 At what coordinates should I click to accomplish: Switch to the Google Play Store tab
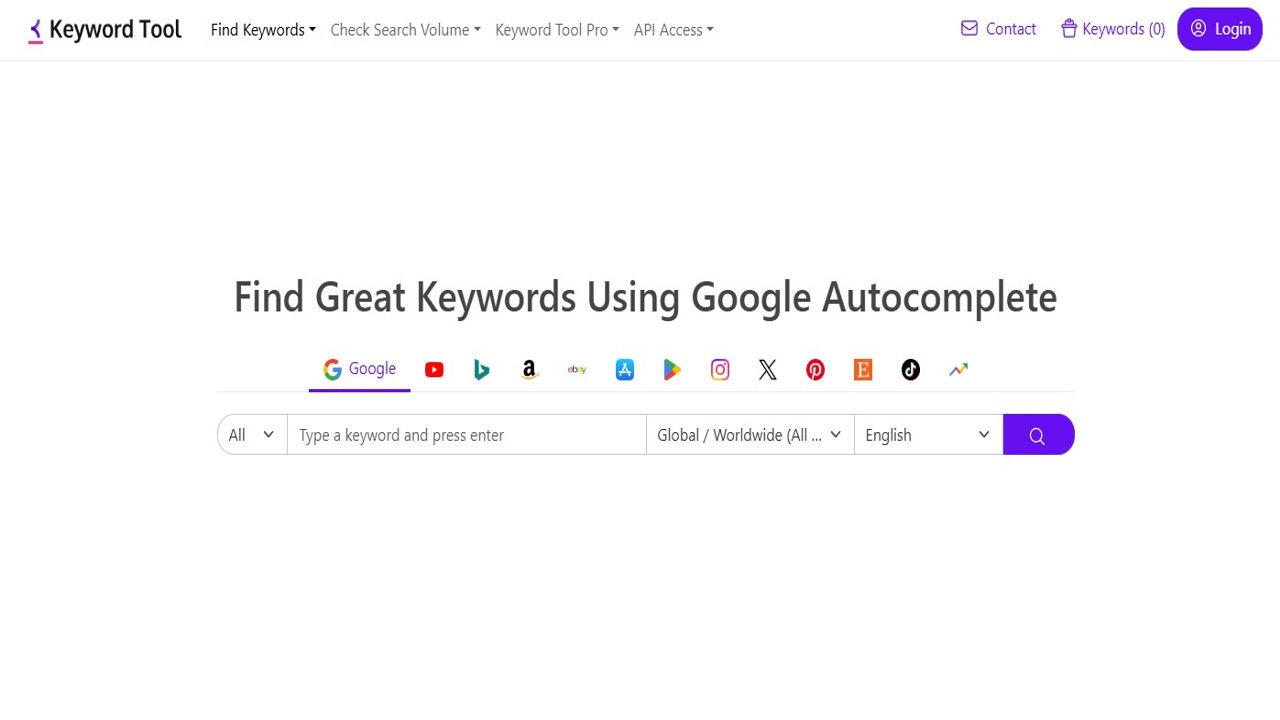coord(672,370)
